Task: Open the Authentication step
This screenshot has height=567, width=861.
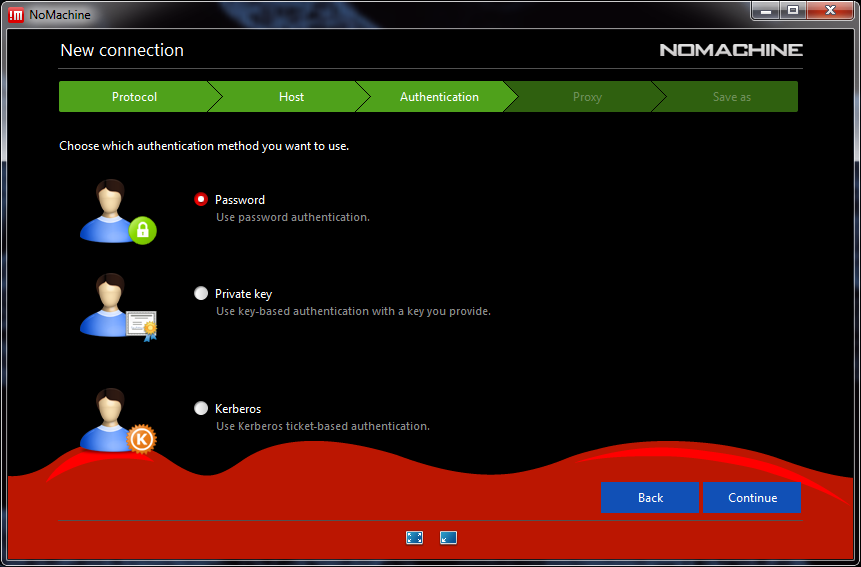Action: (x=439, y=97)
